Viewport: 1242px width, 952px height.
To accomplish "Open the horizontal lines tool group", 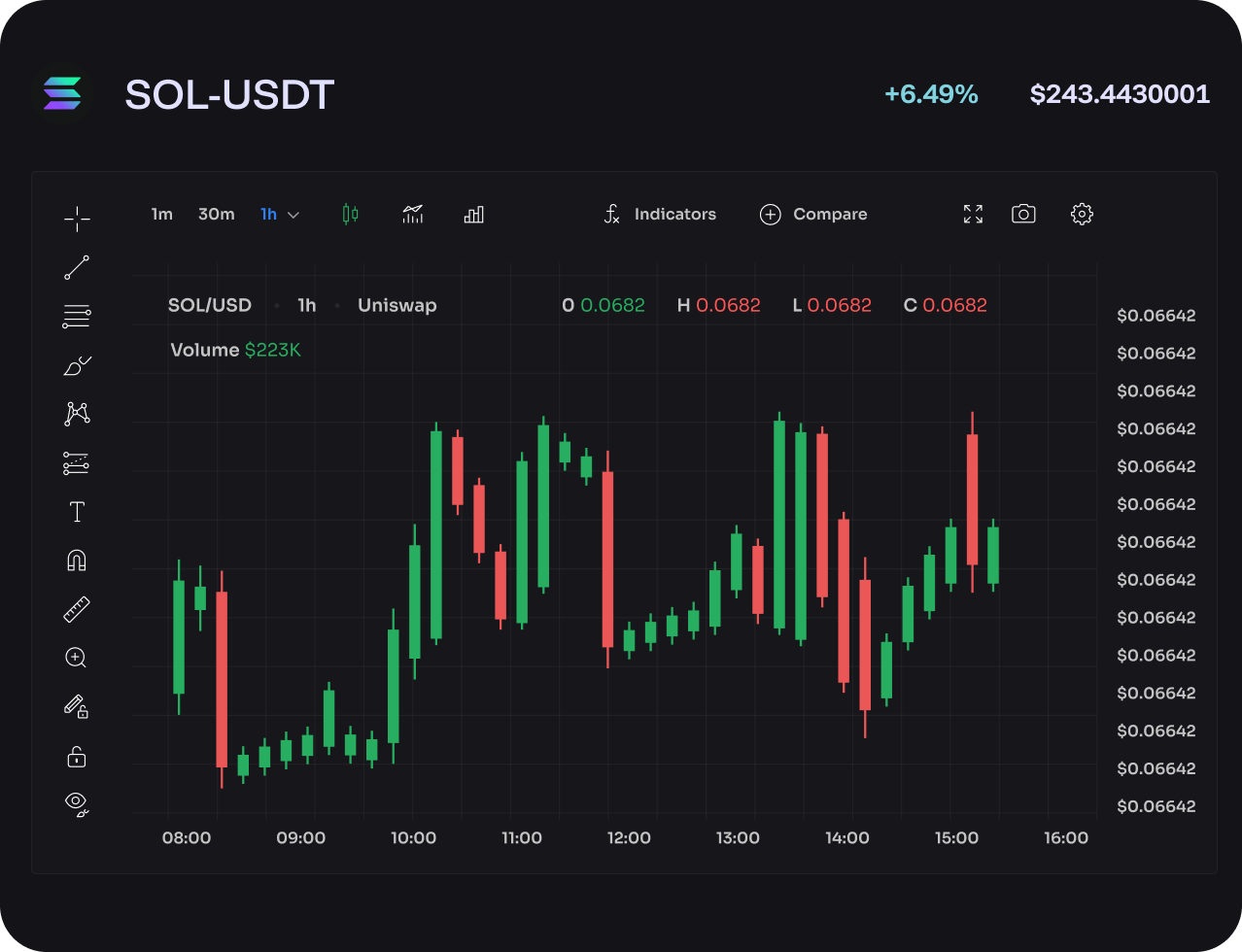I will pyautogui.click(x=77, y=316).
